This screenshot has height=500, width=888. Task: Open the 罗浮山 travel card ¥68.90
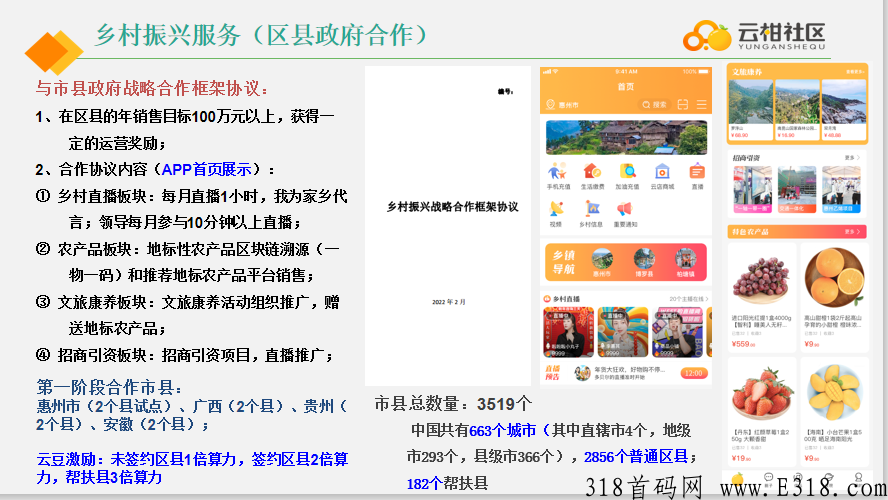click(750, 109)
